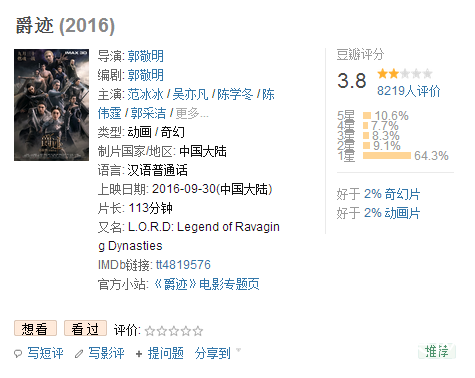
Task: View the 8219人评价 ratings
Action: pos(409,91)
